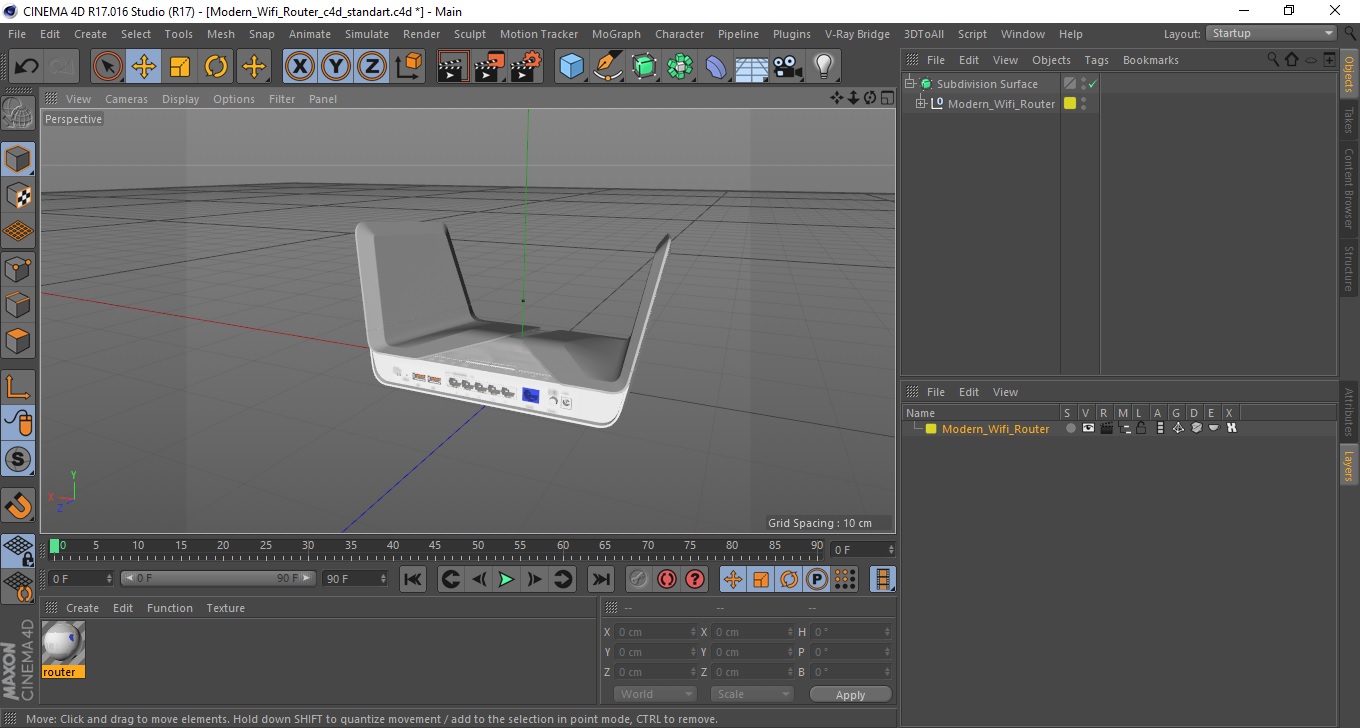The width and height of the screenshot is (1360, 728).
Task: Toggle layer Lock icon
Action: 1141,428
